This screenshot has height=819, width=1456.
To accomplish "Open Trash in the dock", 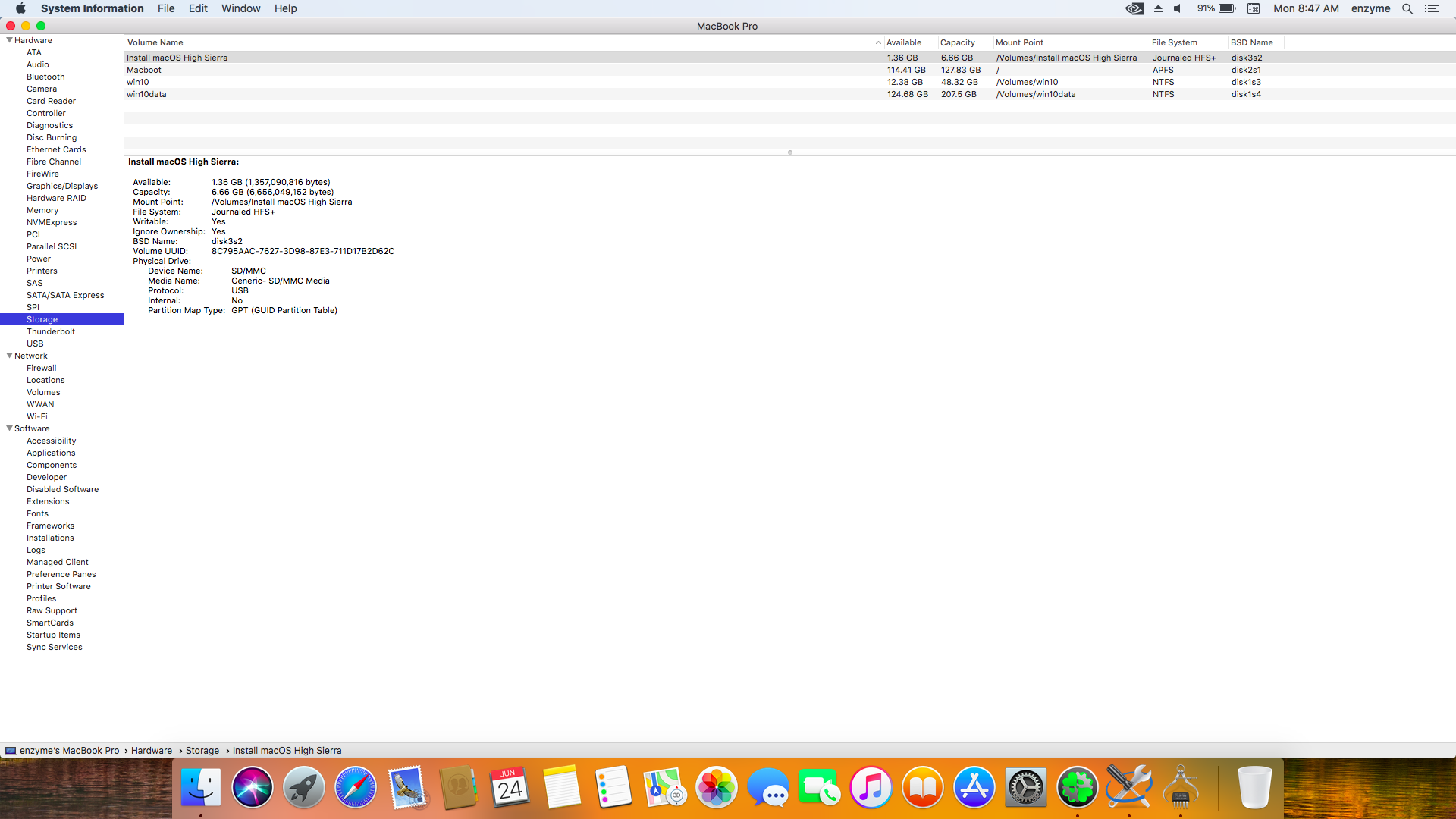I will [x=1254, y=788].
